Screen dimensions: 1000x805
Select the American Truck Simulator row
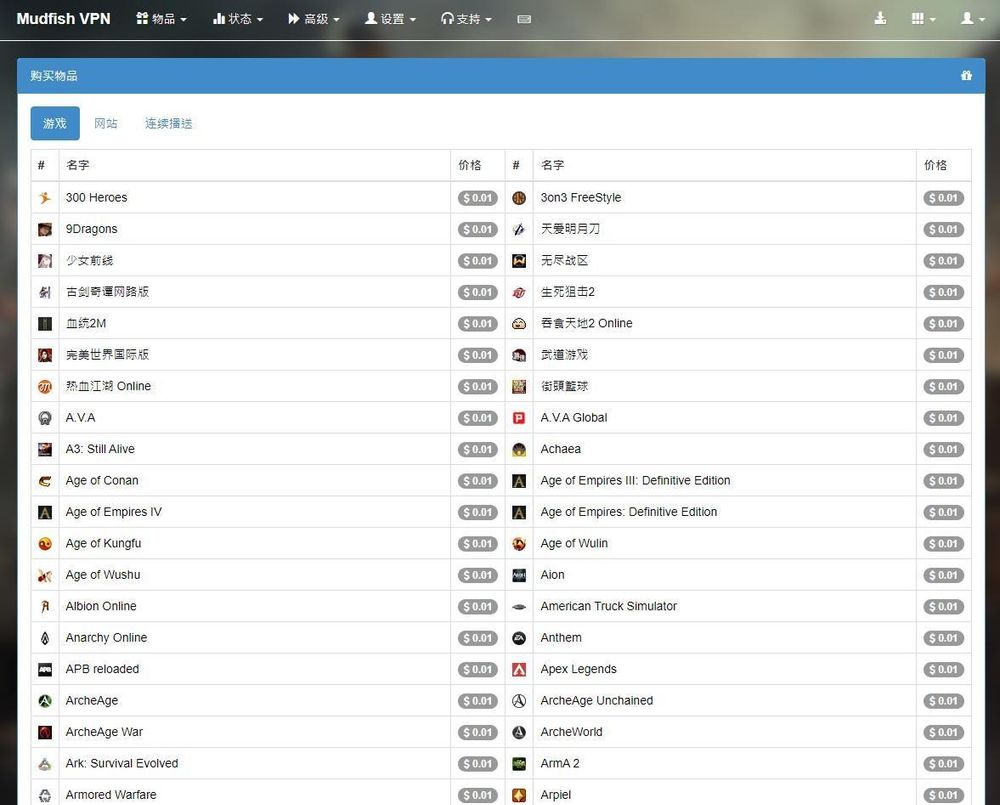[x=608, y=606]
